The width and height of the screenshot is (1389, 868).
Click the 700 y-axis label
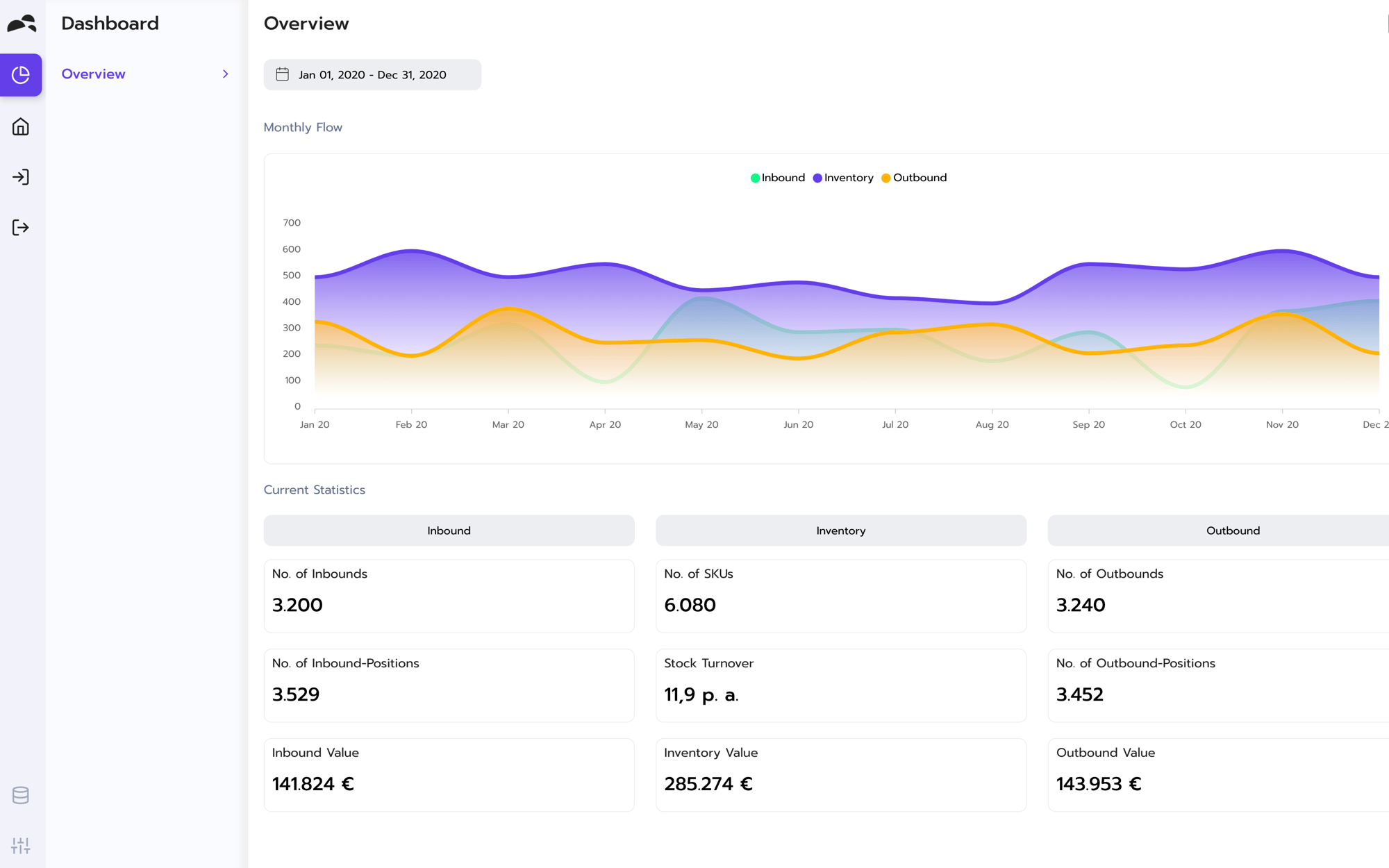[292, 223]
